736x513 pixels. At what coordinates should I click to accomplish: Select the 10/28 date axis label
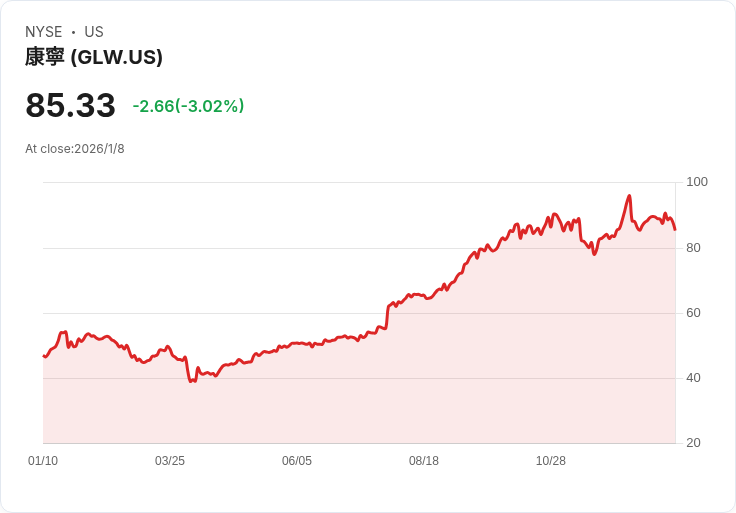click(551, 461)
